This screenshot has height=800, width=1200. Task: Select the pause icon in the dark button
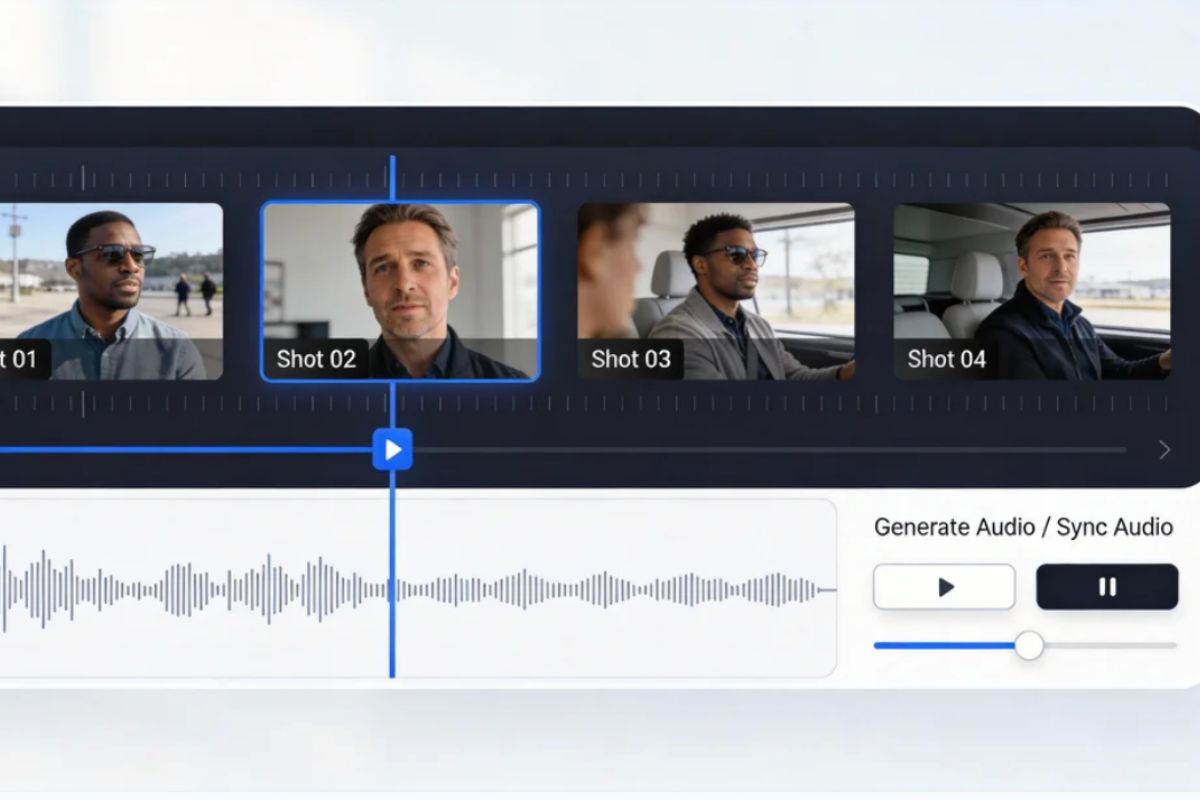click(x=1106, y=586)
